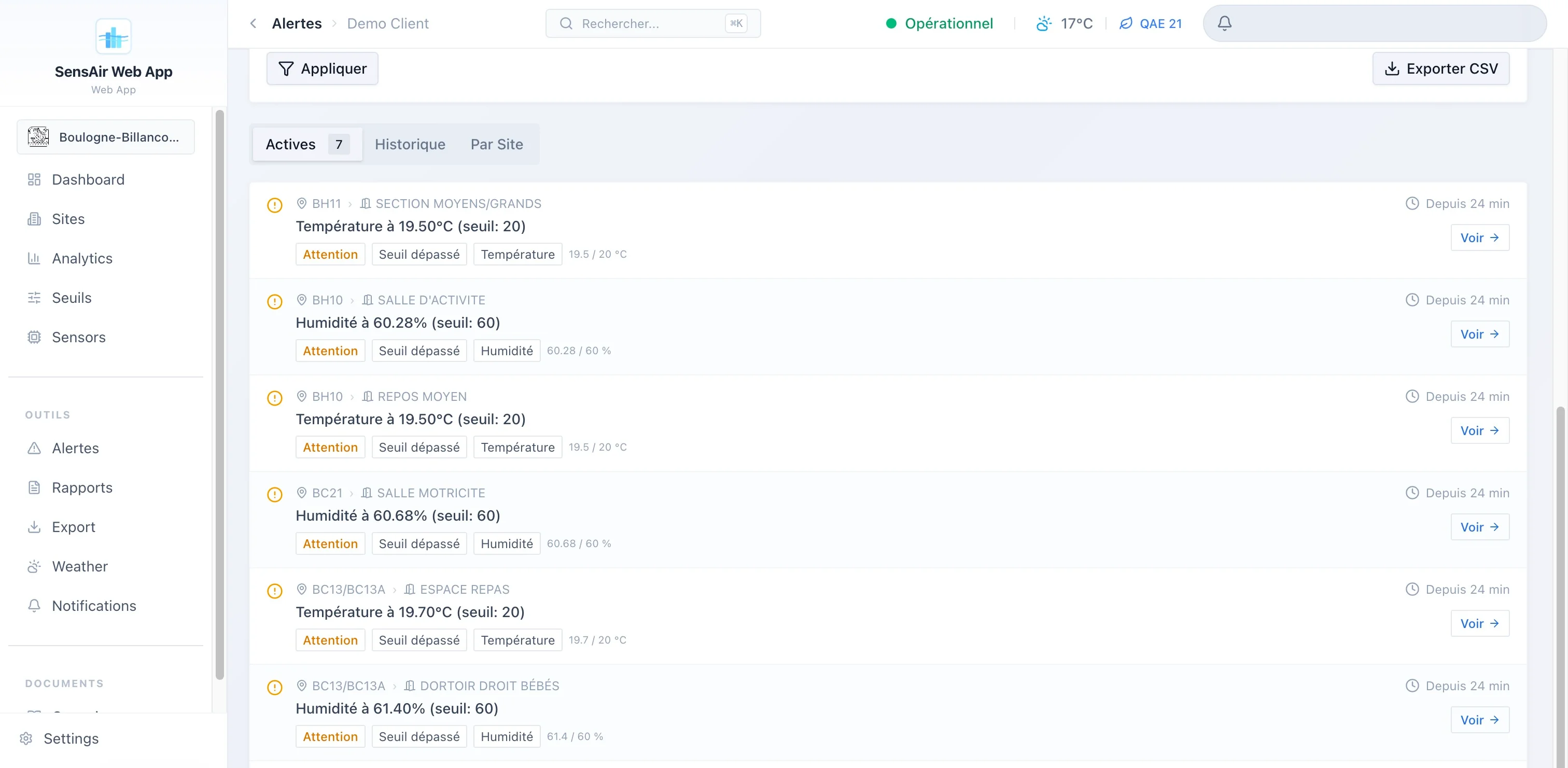The image size is (1568, 768).
Task: Click the Sensors chip icon
Action: (34, 337)
